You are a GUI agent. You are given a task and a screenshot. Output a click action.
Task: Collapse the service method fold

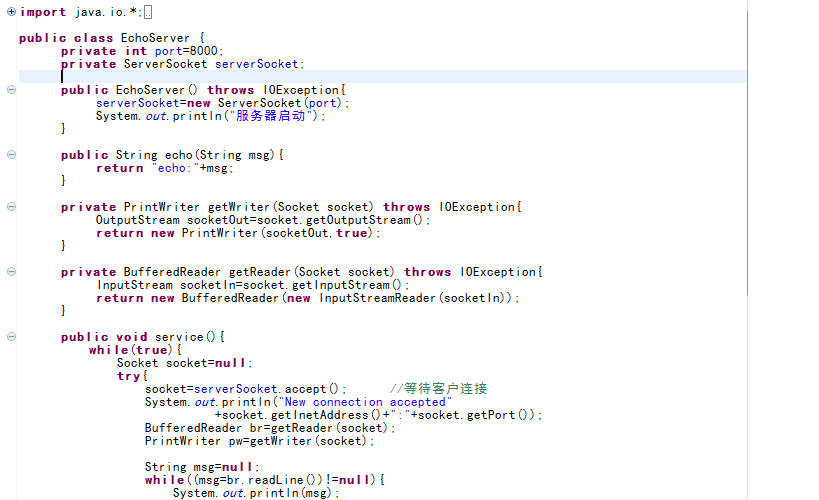click(11, 336)
